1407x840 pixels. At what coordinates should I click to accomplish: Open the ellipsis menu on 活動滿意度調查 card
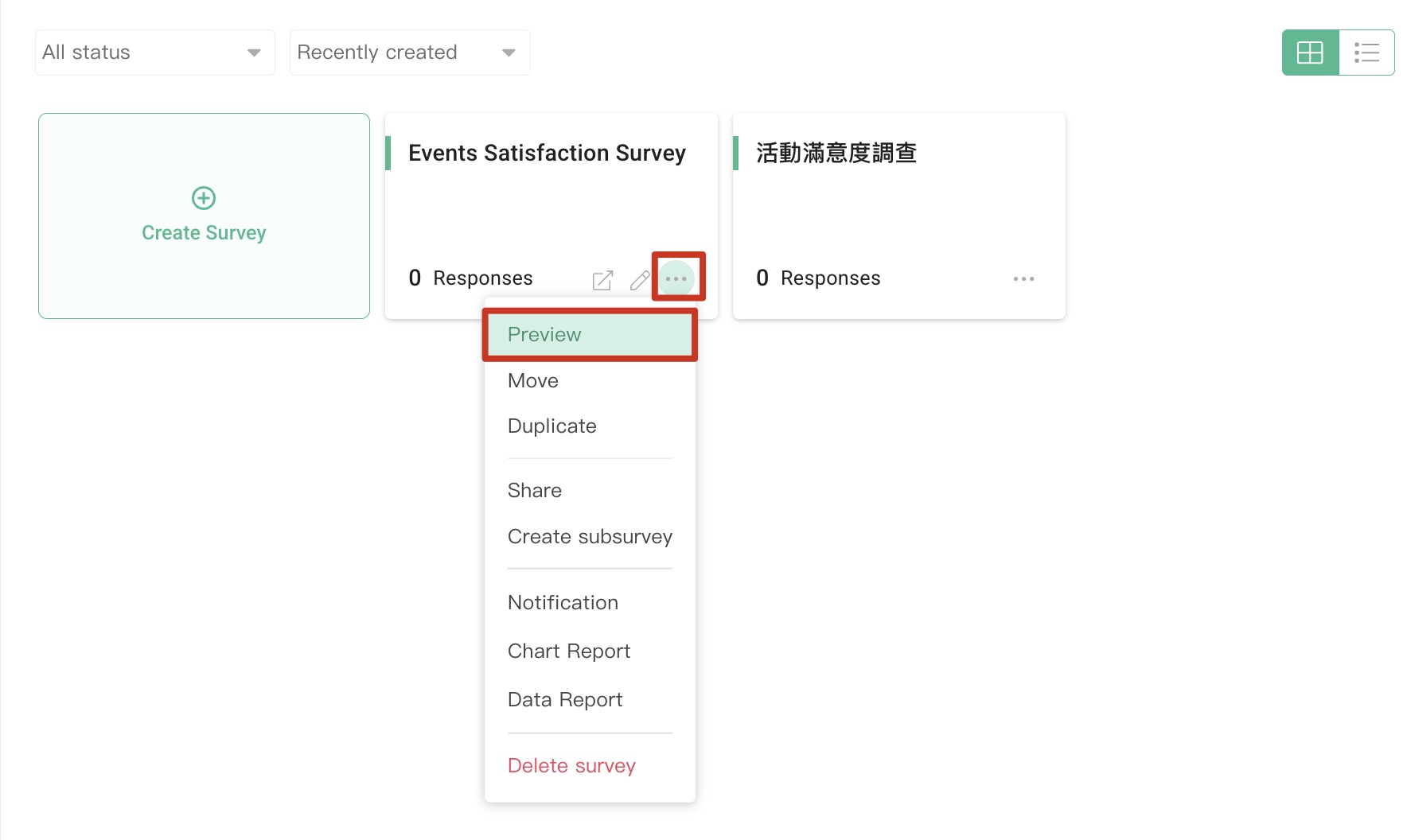click(1023, 278)
